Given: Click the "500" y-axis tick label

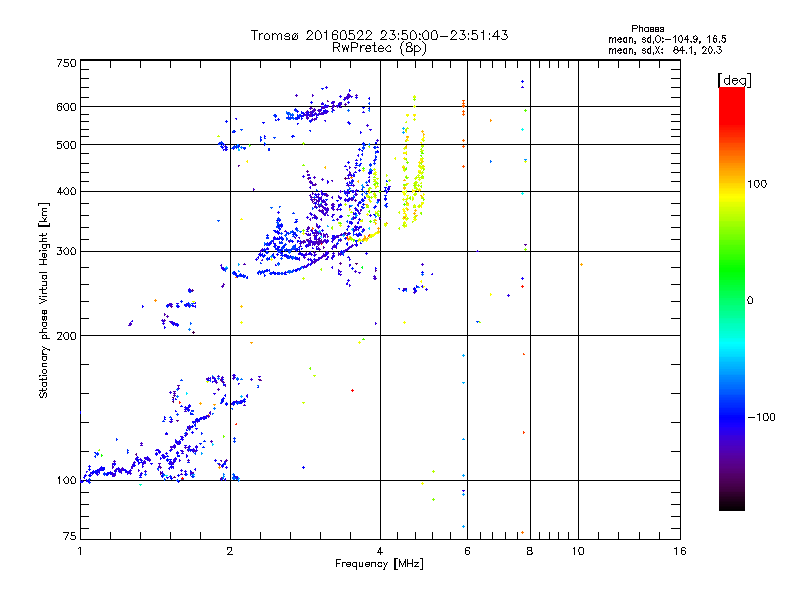Looking at the screenshot, I should coord(66,145).
